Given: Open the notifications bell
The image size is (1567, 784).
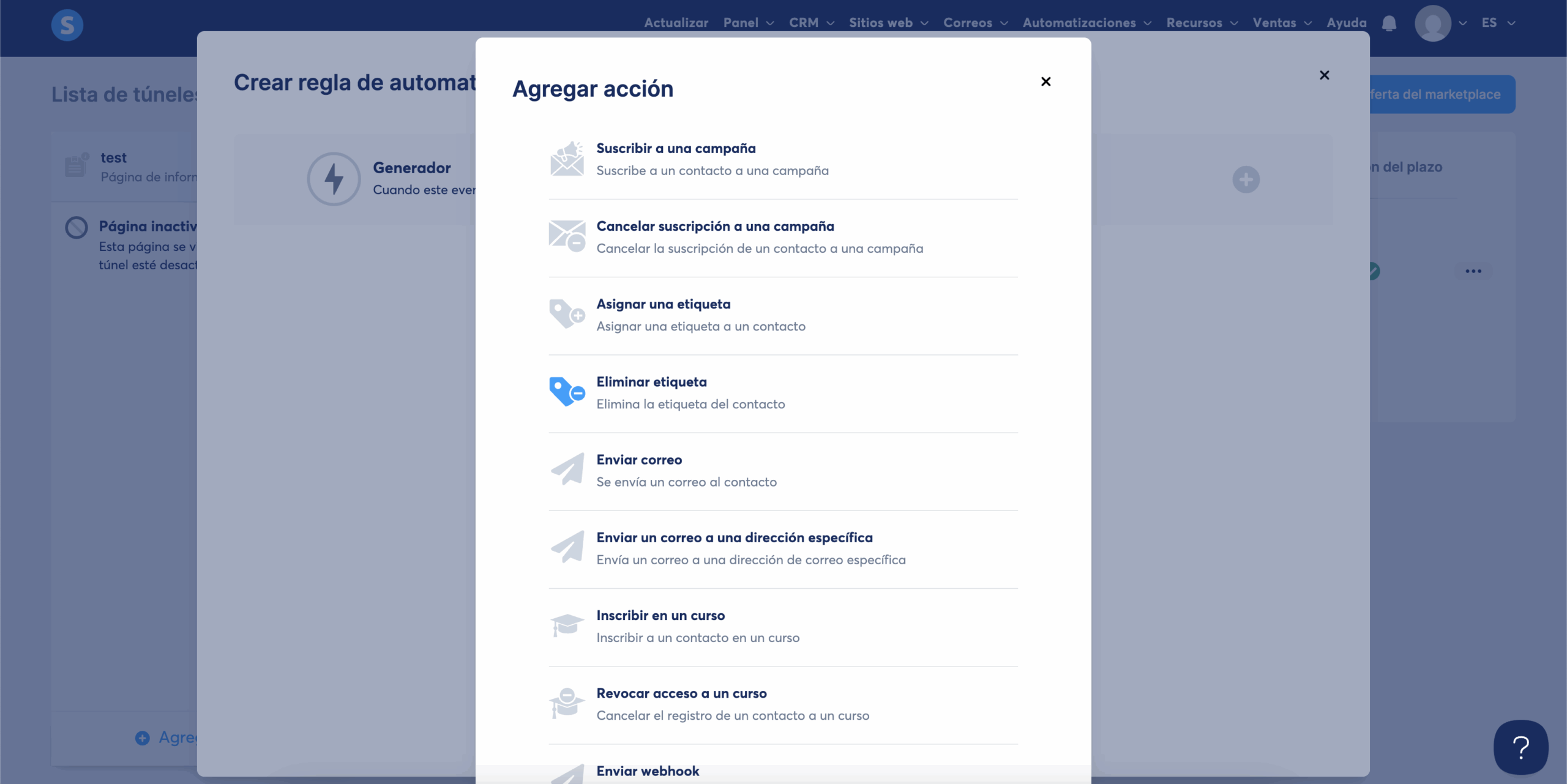Looking at the screenshot, I should (x=1389, y=23).
